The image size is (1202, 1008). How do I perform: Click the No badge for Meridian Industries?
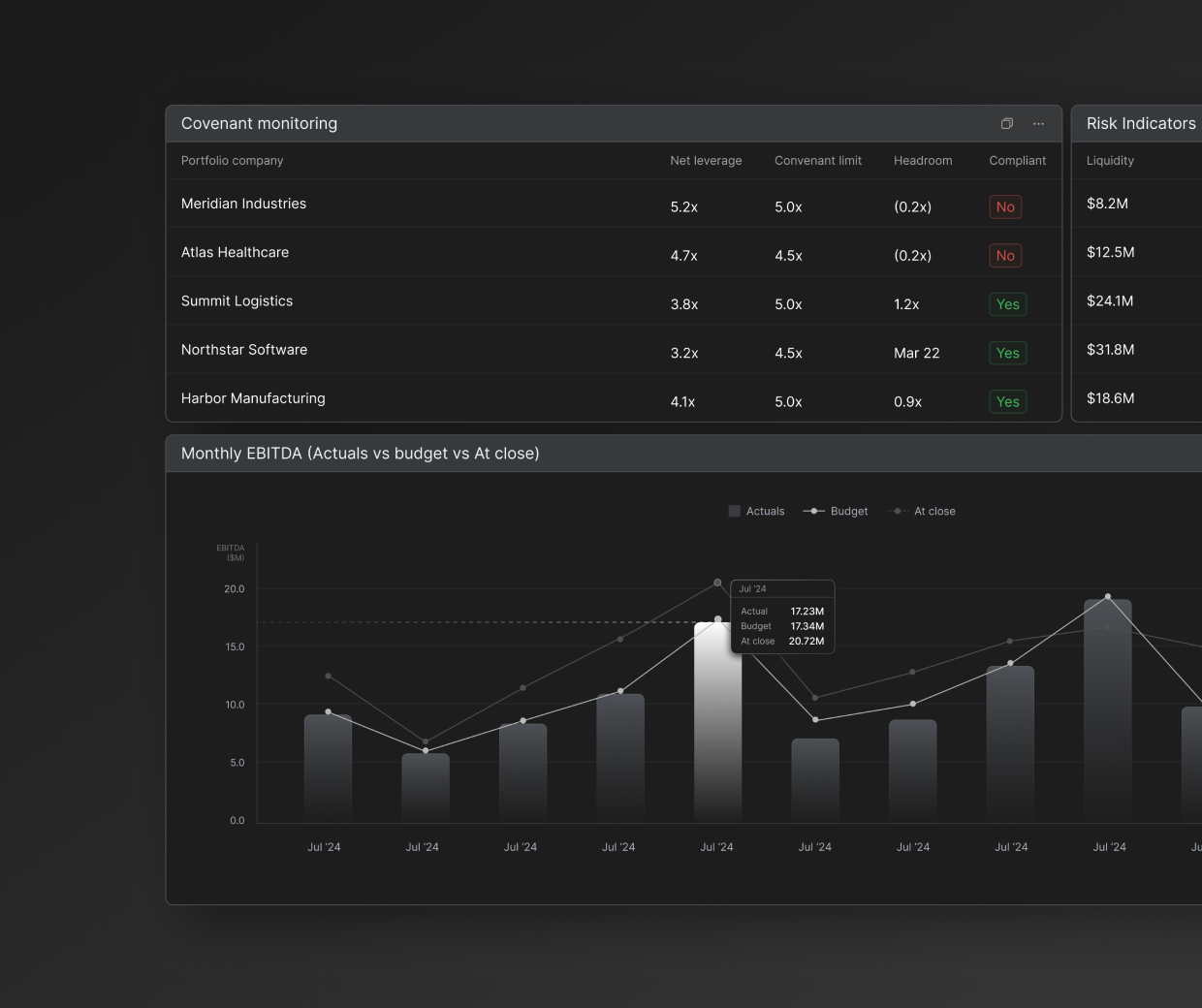(x=1005, y=206)
